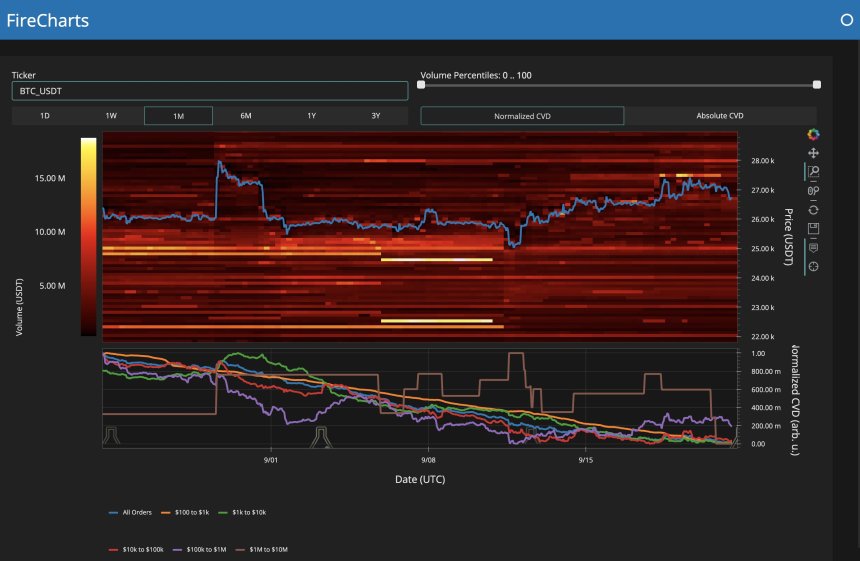Screen dimensions: 860x561
Task: Toggle the Hover tooltip tool
Action: [813, 247]
